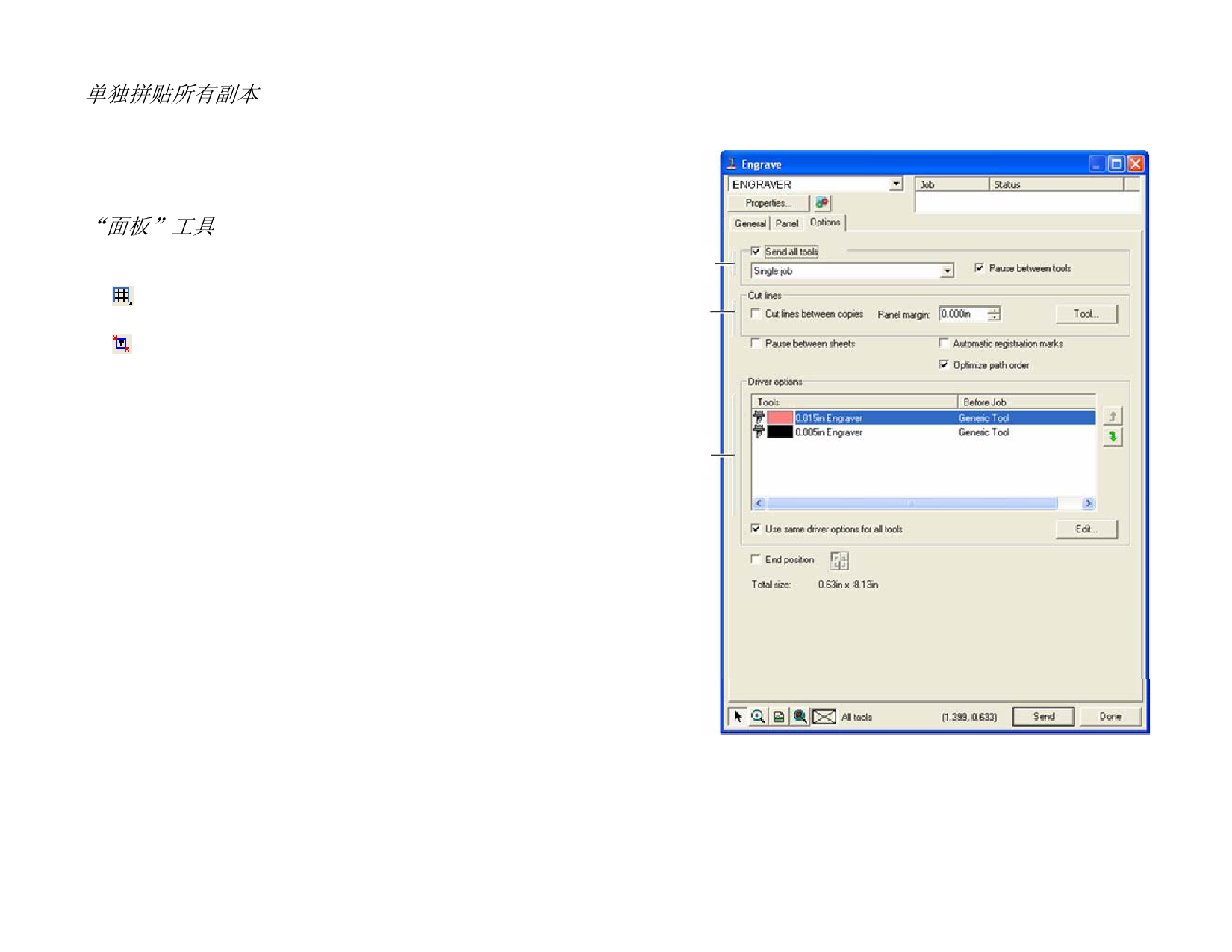Click the crossed-box All tools icon

tap(824, 717)
